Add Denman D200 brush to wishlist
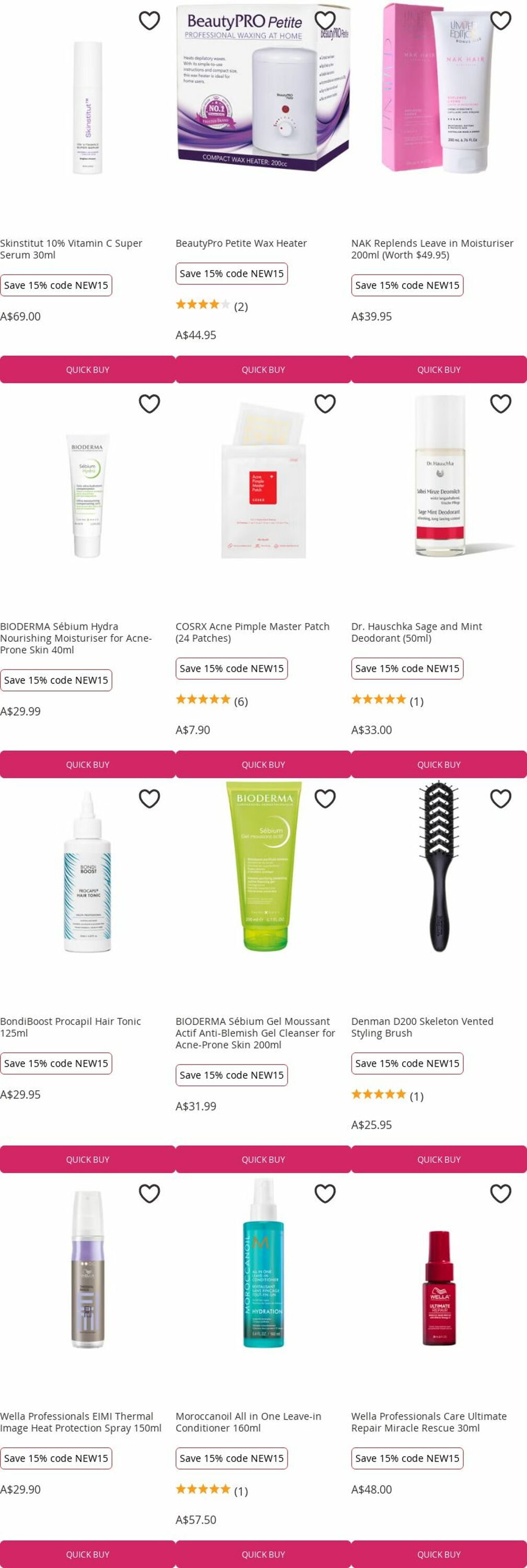 [x=500, y=799]
